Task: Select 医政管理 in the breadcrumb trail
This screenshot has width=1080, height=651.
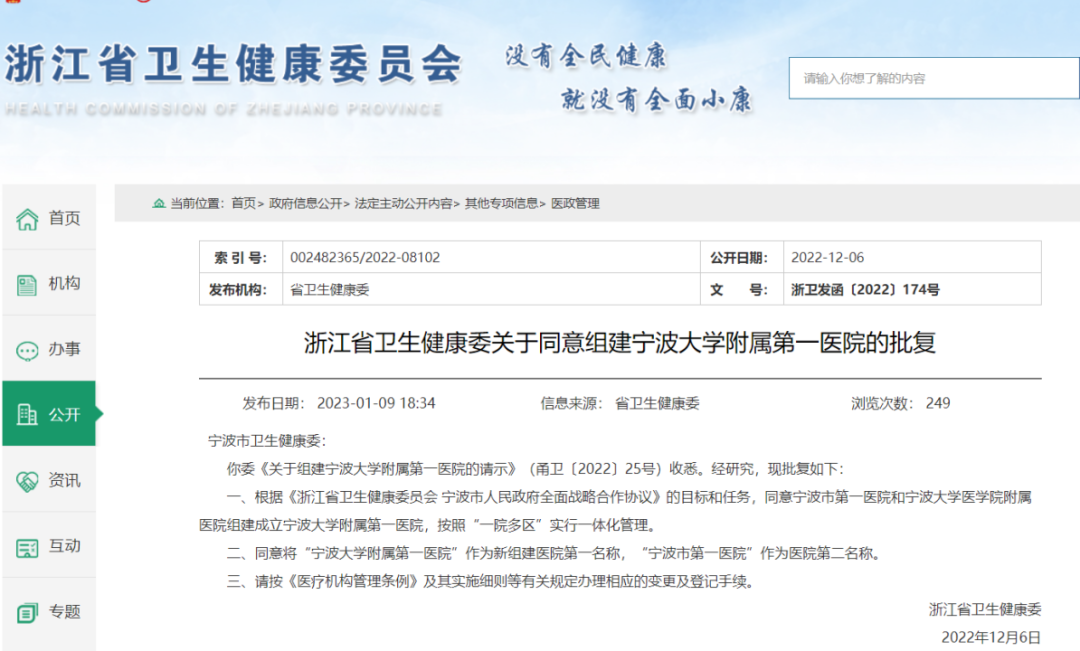Action: tap(575, 203)
